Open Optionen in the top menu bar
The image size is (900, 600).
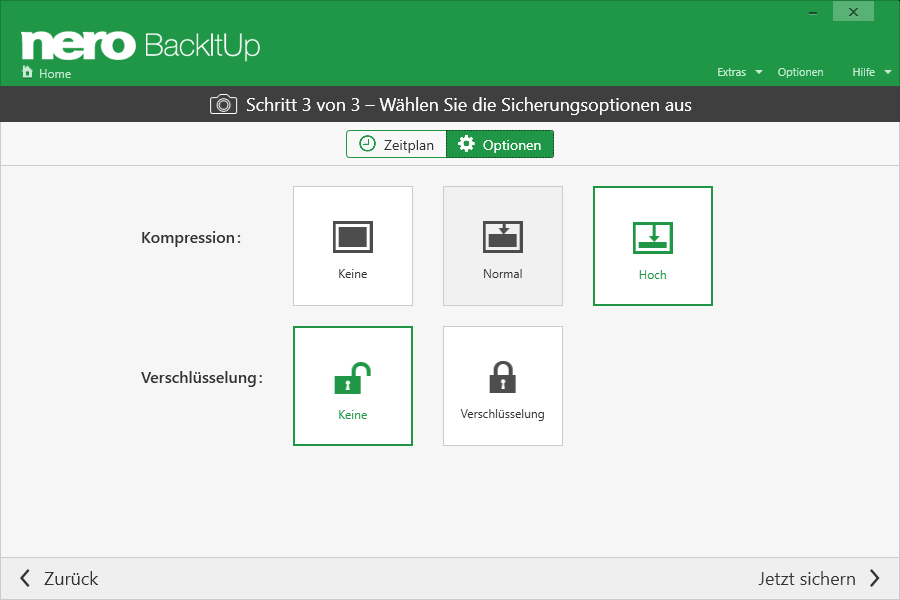[800, 72]
